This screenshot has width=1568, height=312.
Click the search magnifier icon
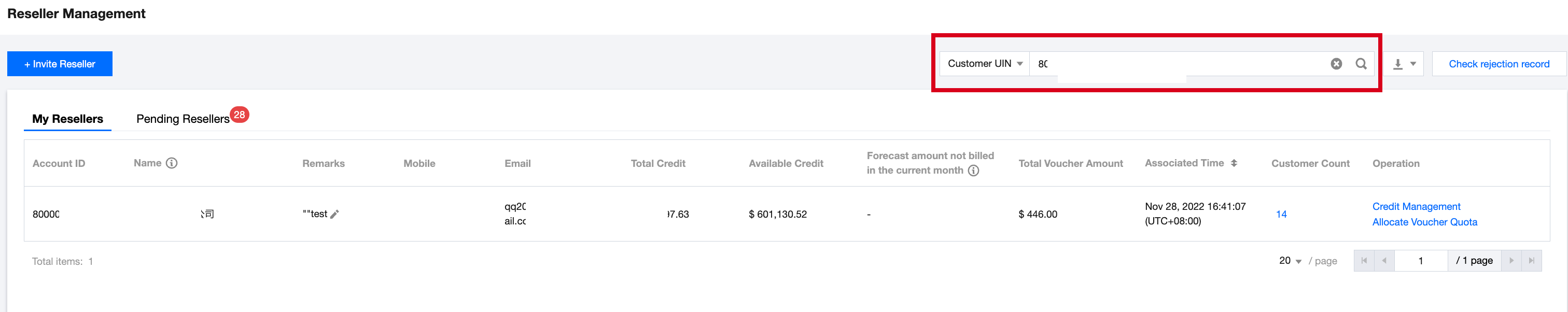1361,64
